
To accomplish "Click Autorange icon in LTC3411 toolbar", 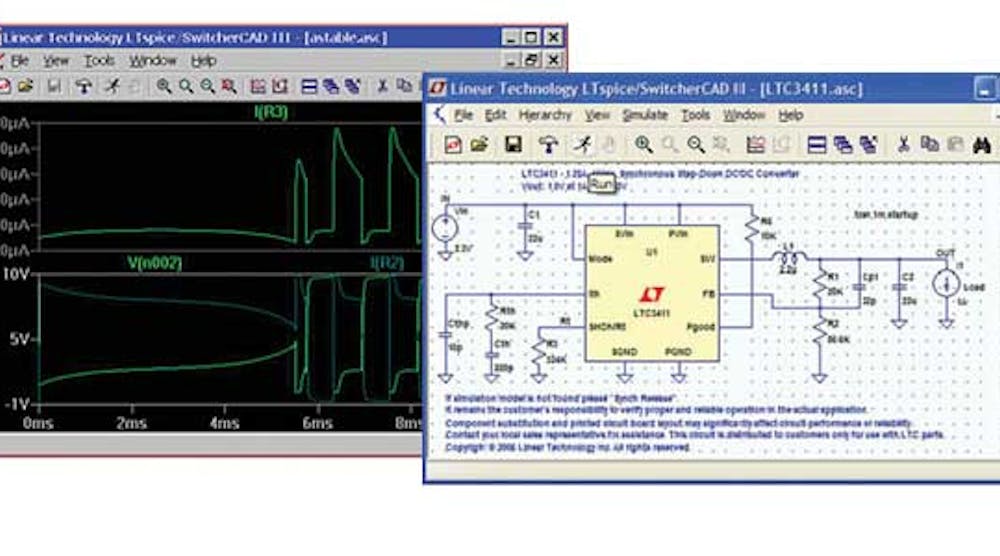I will (x=782, y=145).
